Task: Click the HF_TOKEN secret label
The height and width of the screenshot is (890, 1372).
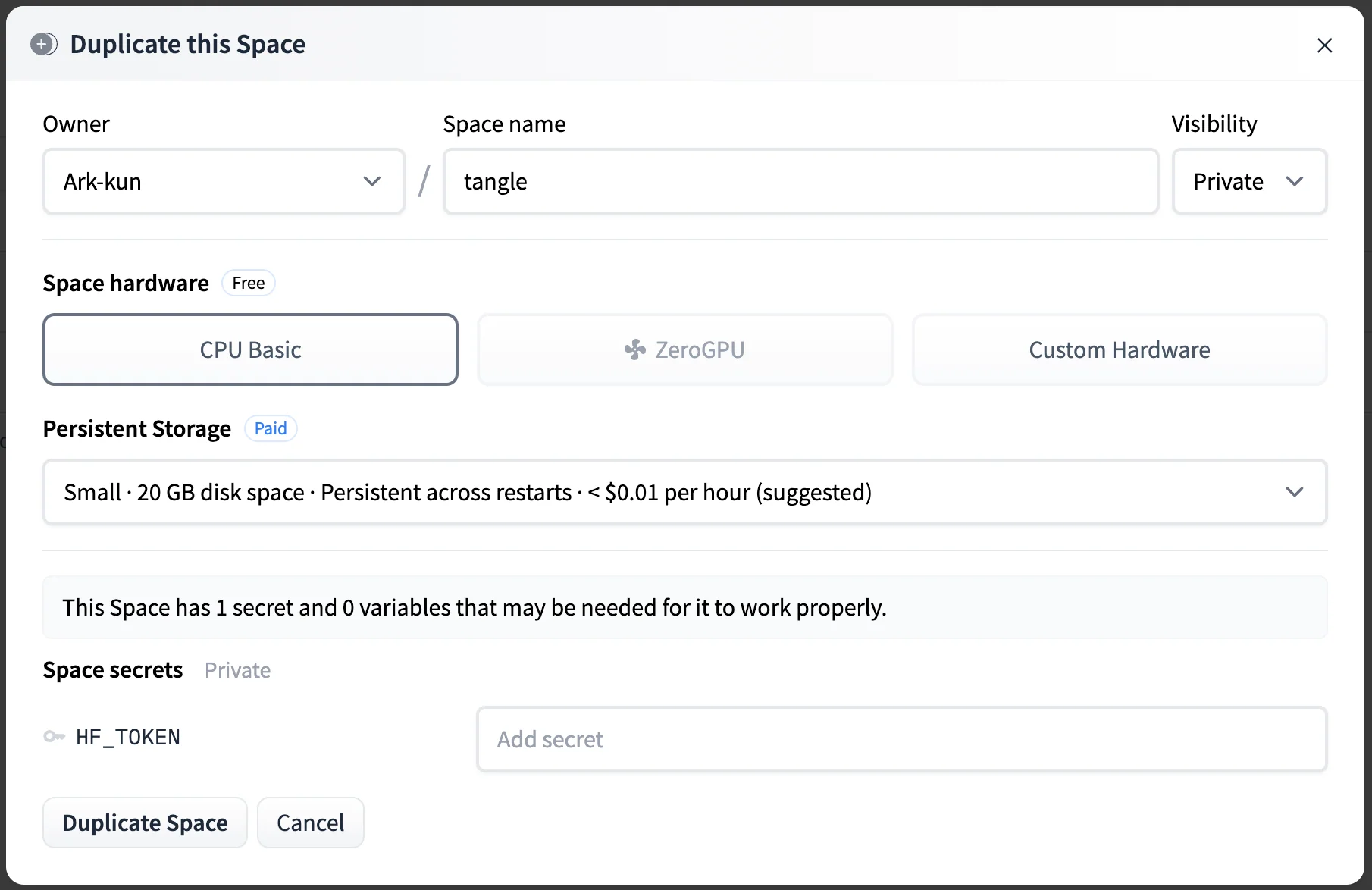Action: tap(128, 737)
